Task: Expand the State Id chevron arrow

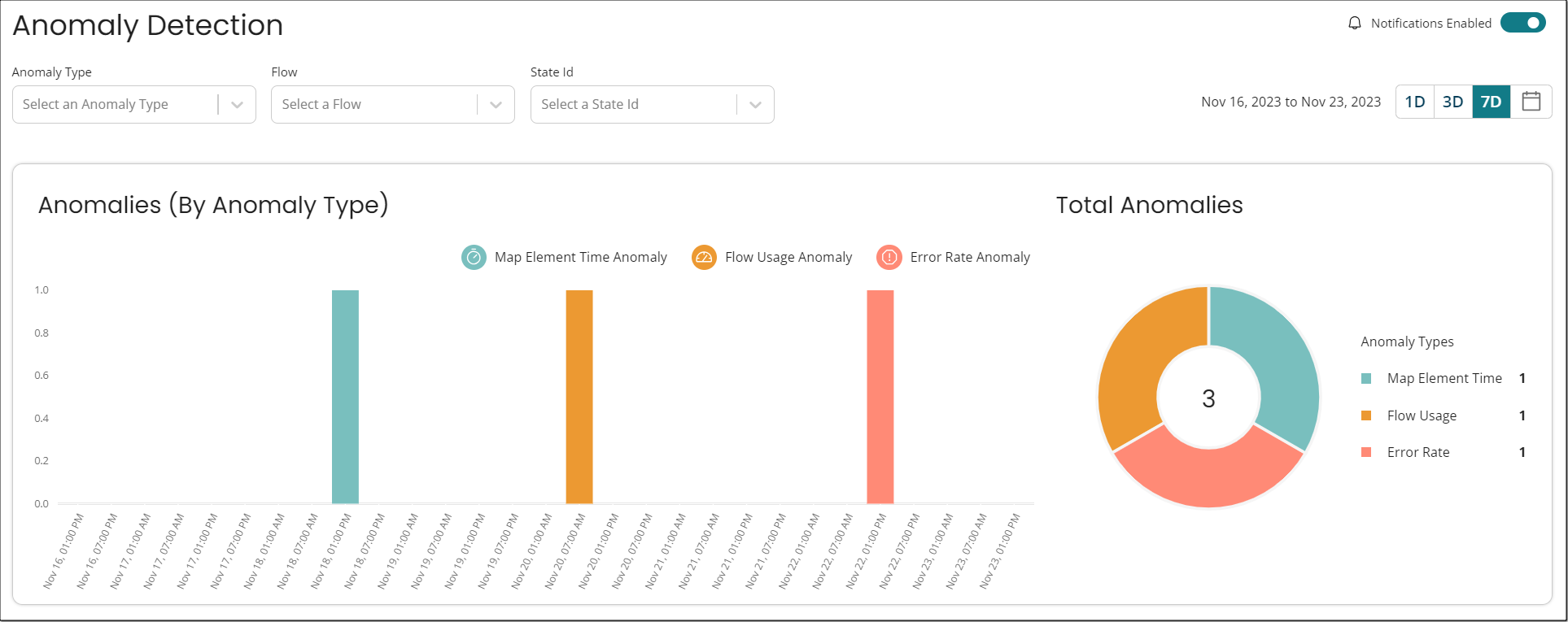Action: coord(756,105)
